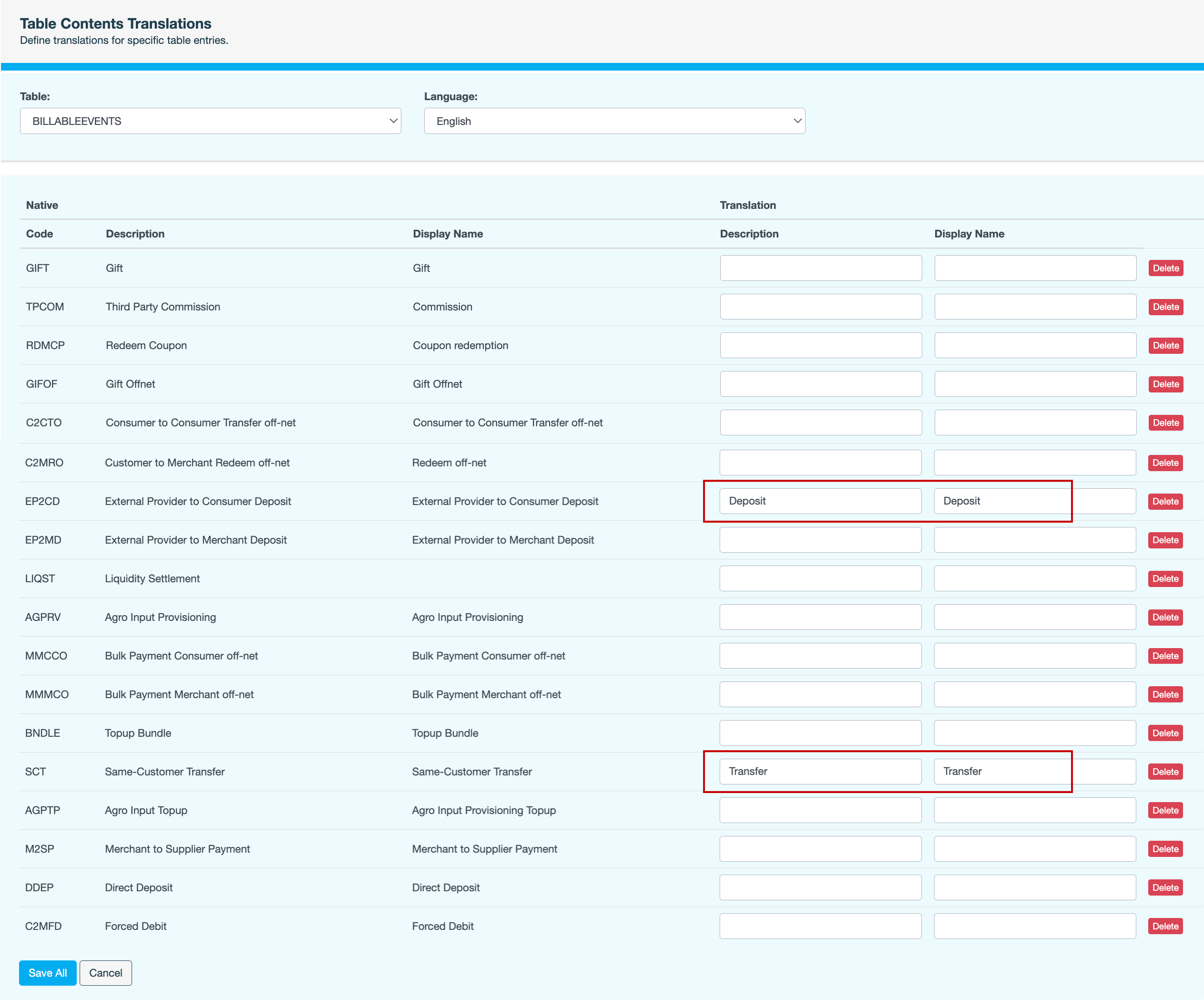Image resolution: width=1204 pixels, height=1000 pixels.
Task: Expand the Language dropdown set to English
Action: pos(614,121)
